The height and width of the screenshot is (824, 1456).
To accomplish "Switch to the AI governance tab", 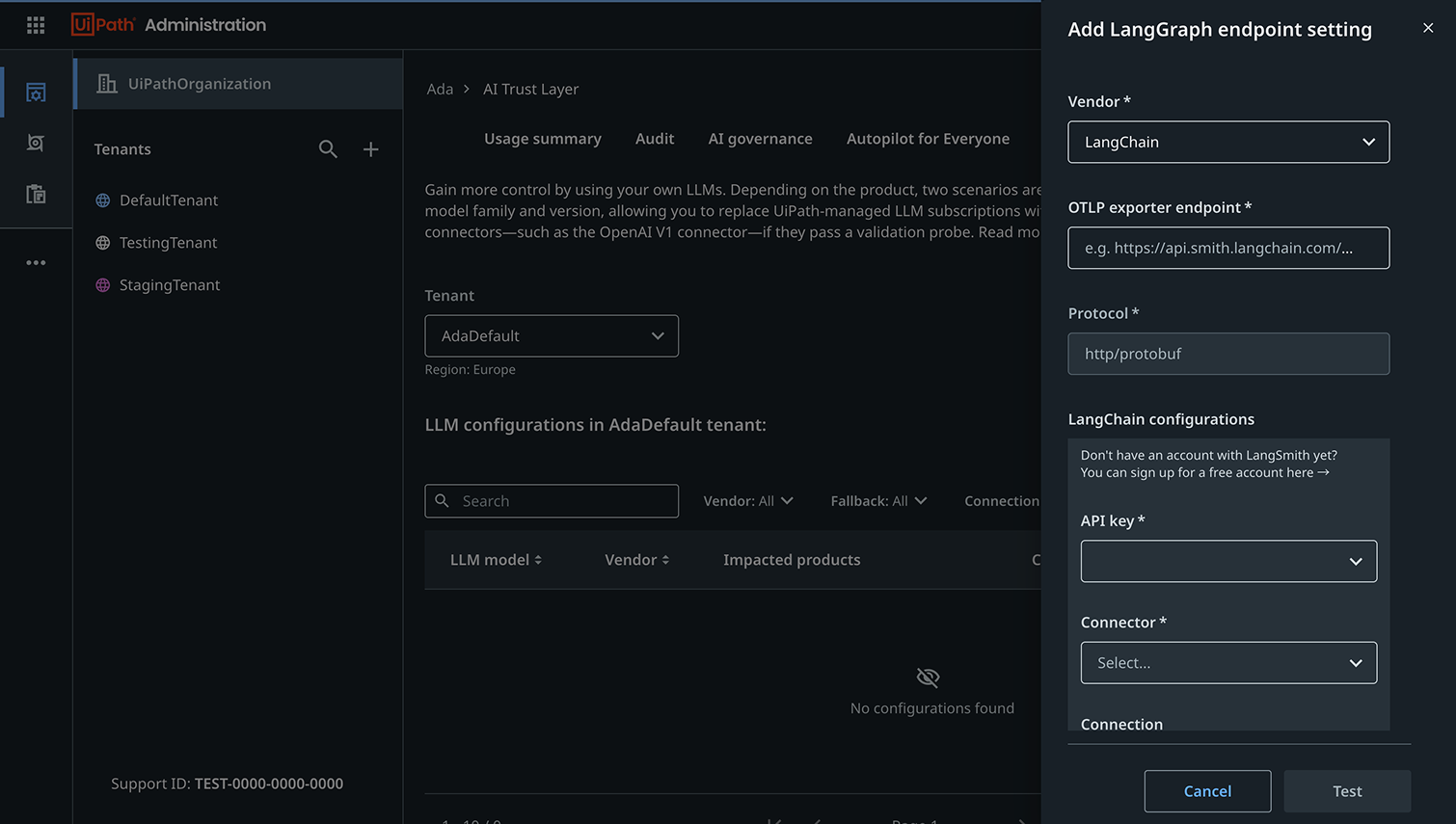I will [x=760, y=139].
